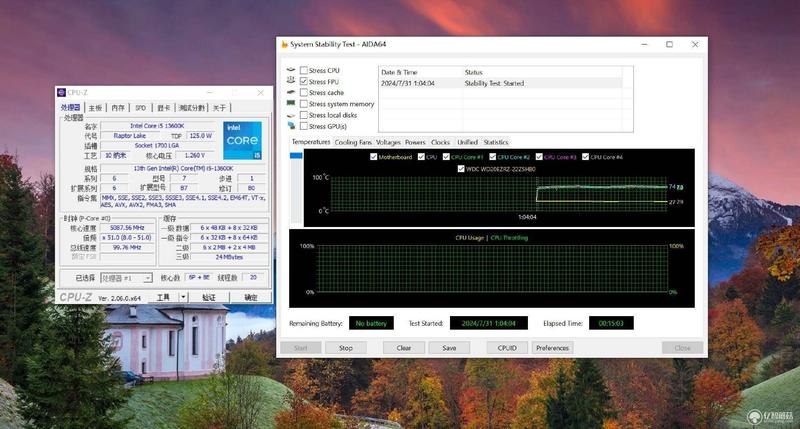Viewport: 800px width, 429px height.
Task: Select the Stability Test: Started log row
Action: [501, 83]
